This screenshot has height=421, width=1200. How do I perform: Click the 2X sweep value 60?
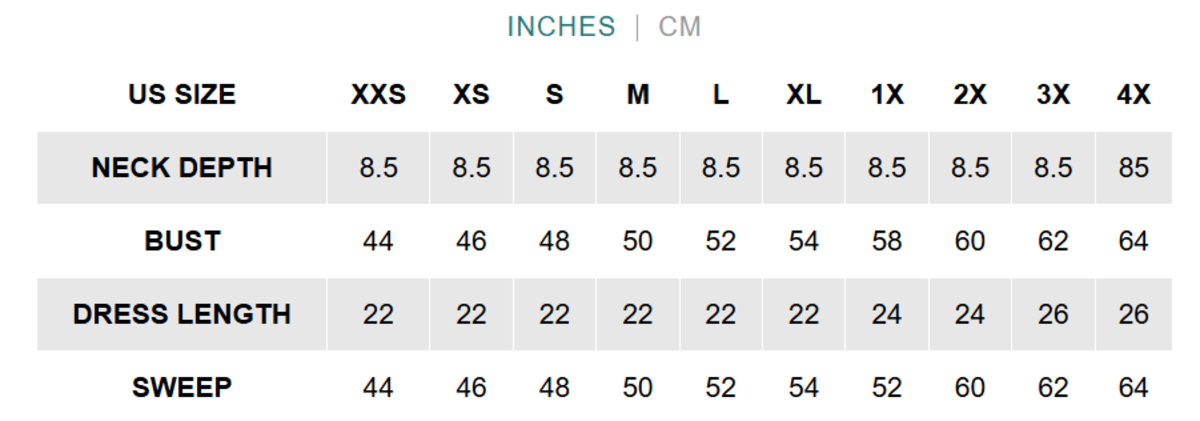970,387
